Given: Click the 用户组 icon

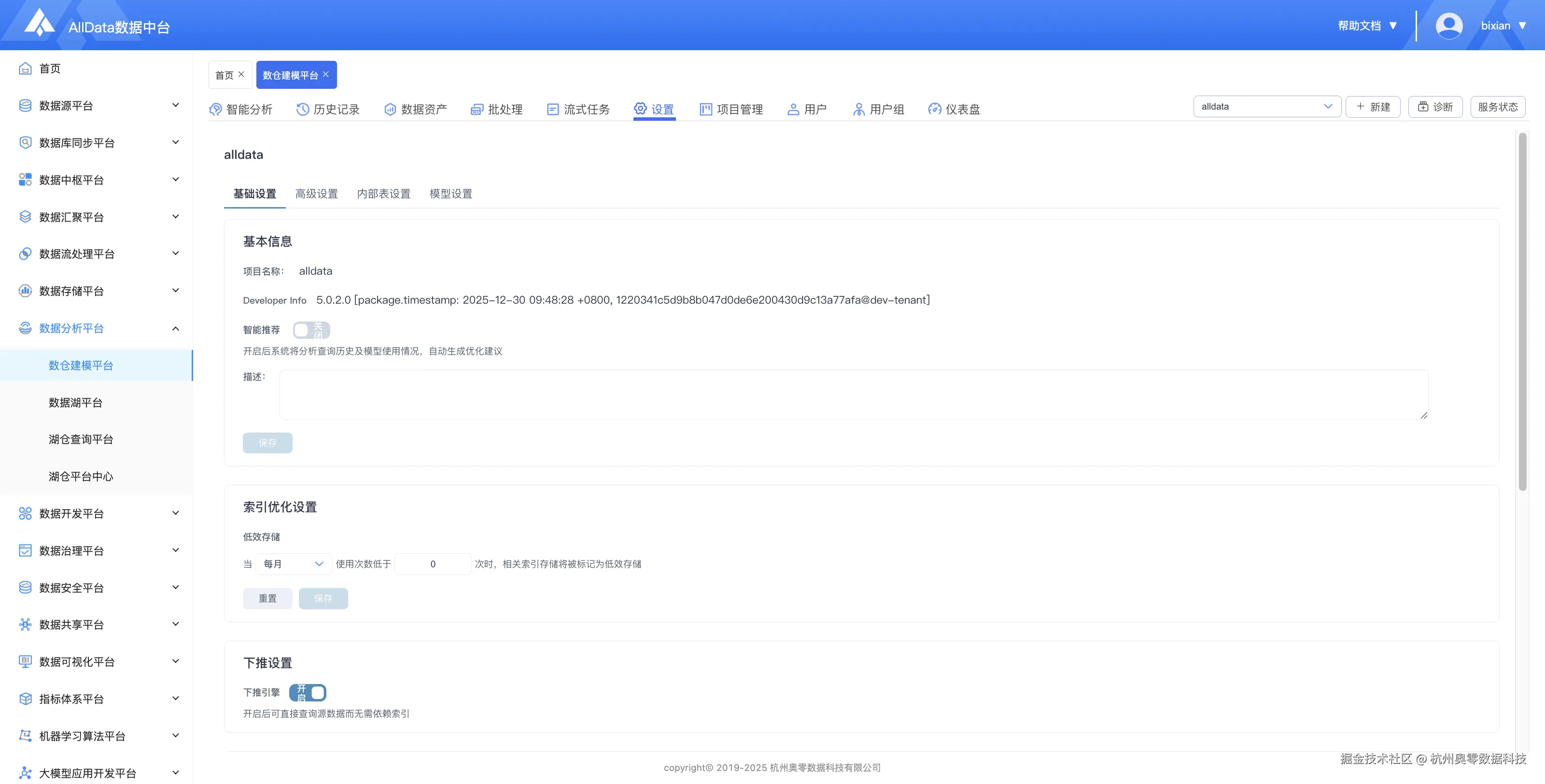Looking at the screenshot, I should click(858, 109).
